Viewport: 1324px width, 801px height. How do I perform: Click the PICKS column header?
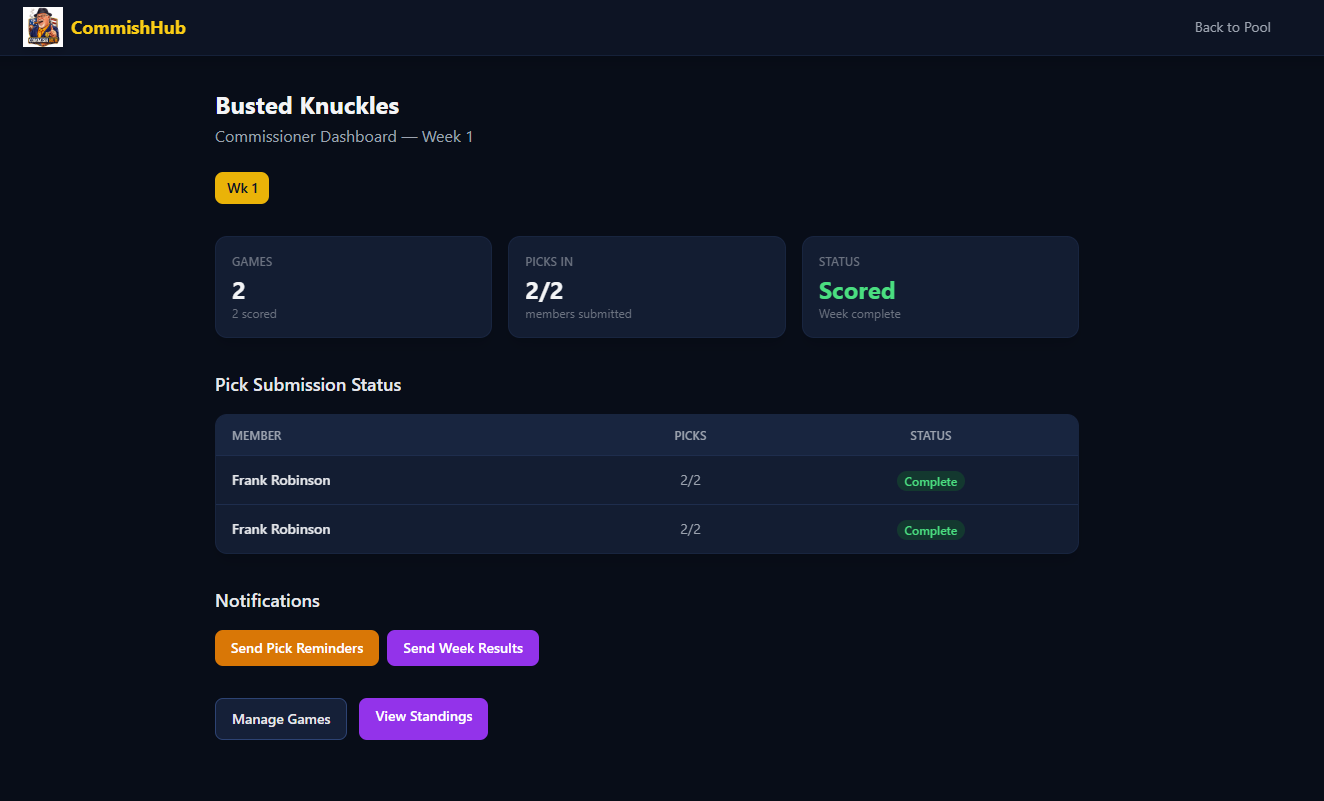click(x=690, y=436)
